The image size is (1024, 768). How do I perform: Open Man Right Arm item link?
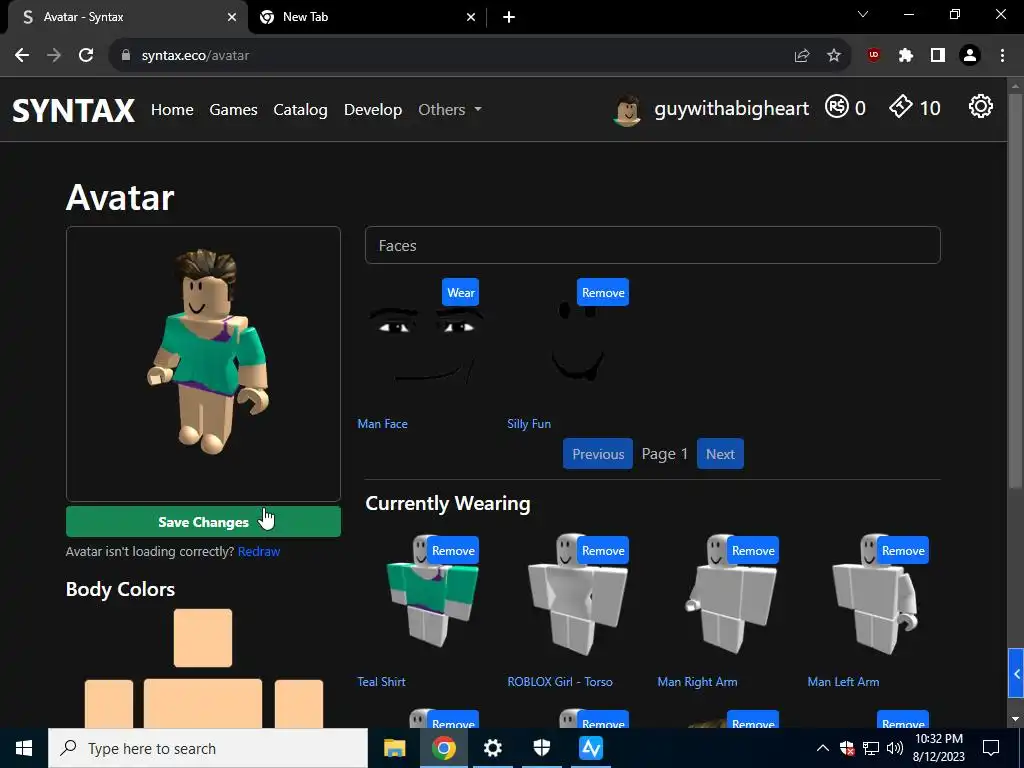(697, 682)
